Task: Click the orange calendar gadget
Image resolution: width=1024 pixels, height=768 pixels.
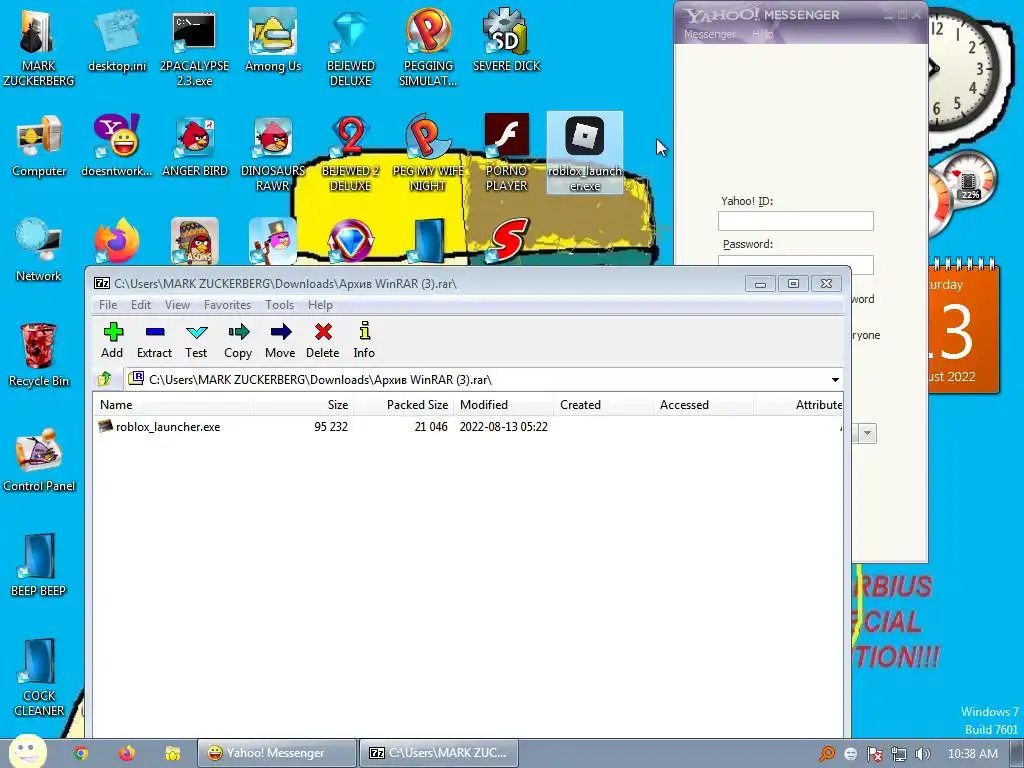Action: click(x=964, y=327)
